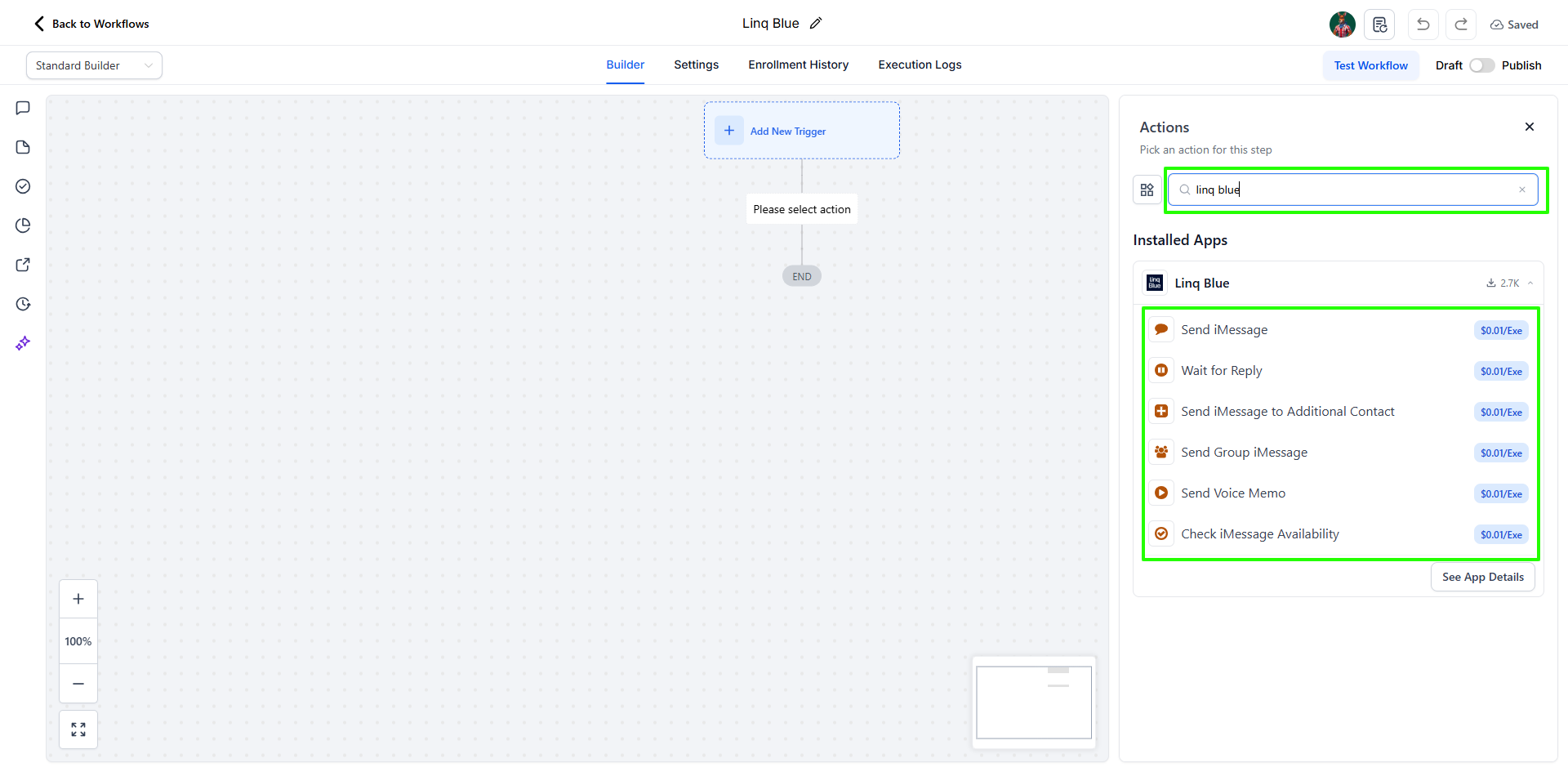Image resolution: width=1568 pixels, height=772 pixels.
Task: Click the Linq Blue app logo
Action: click(1155, 283)
